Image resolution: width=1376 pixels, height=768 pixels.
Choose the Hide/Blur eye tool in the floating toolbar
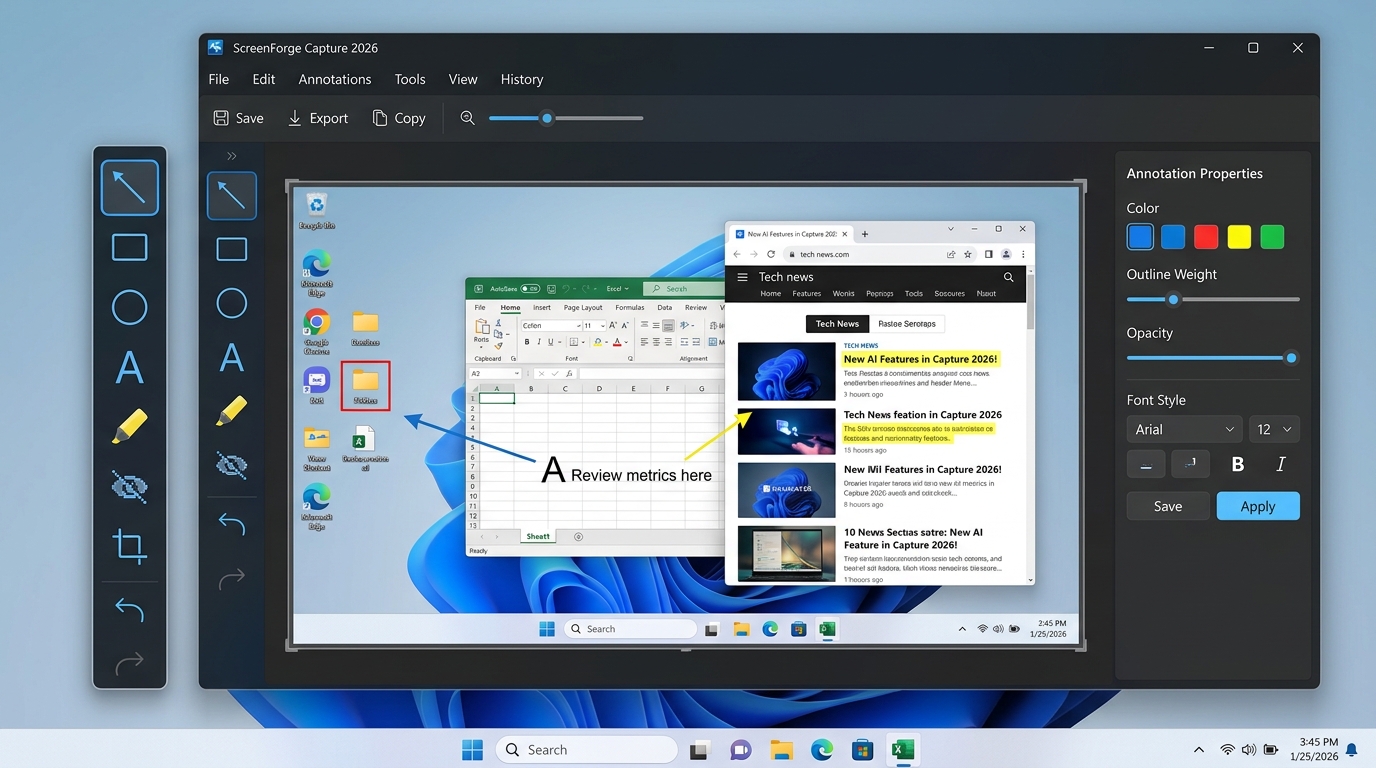pos(130,487)
